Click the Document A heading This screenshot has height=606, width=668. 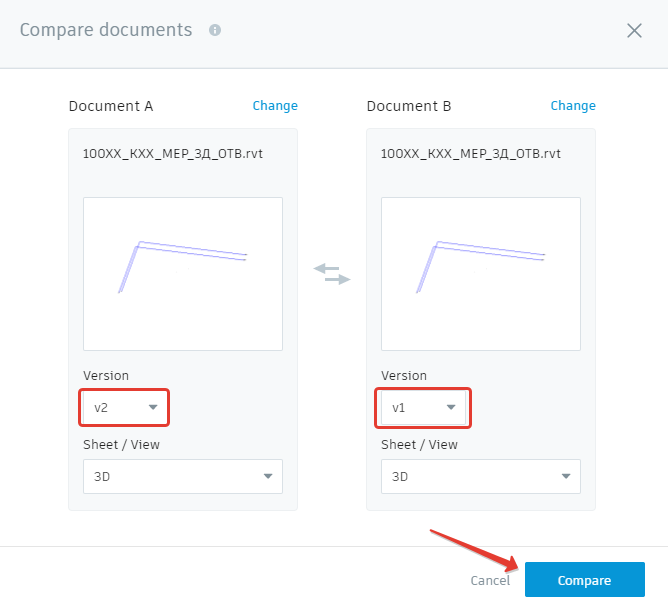111,106
